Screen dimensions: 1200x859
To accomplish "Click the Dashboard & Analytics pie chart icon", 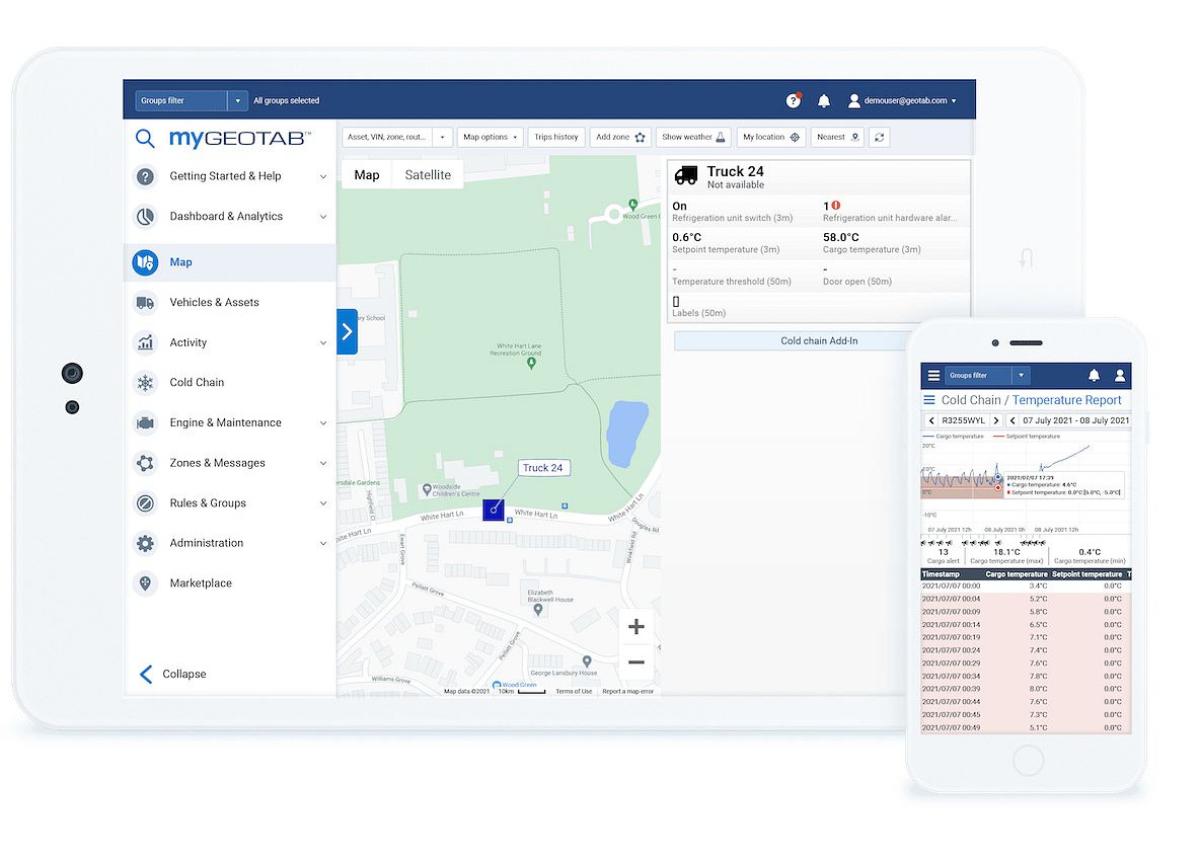I will click(145, 216).
